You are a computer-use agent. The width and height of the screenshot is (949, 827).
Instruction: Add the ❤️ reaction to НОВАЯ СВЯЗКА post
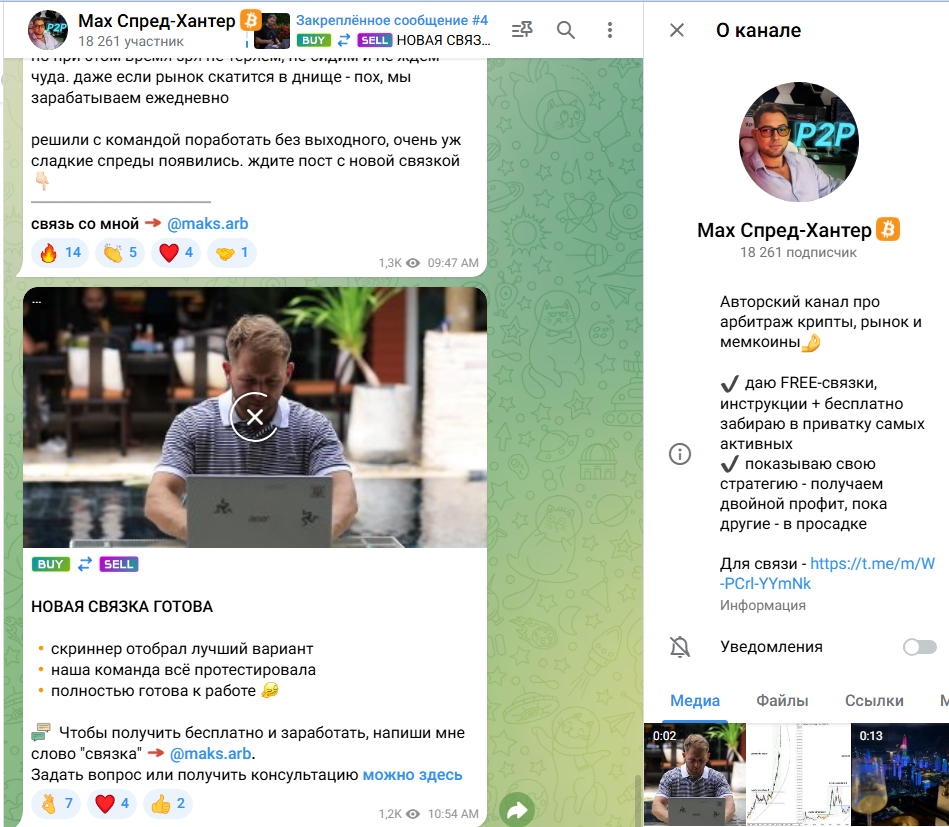(110, 803)
